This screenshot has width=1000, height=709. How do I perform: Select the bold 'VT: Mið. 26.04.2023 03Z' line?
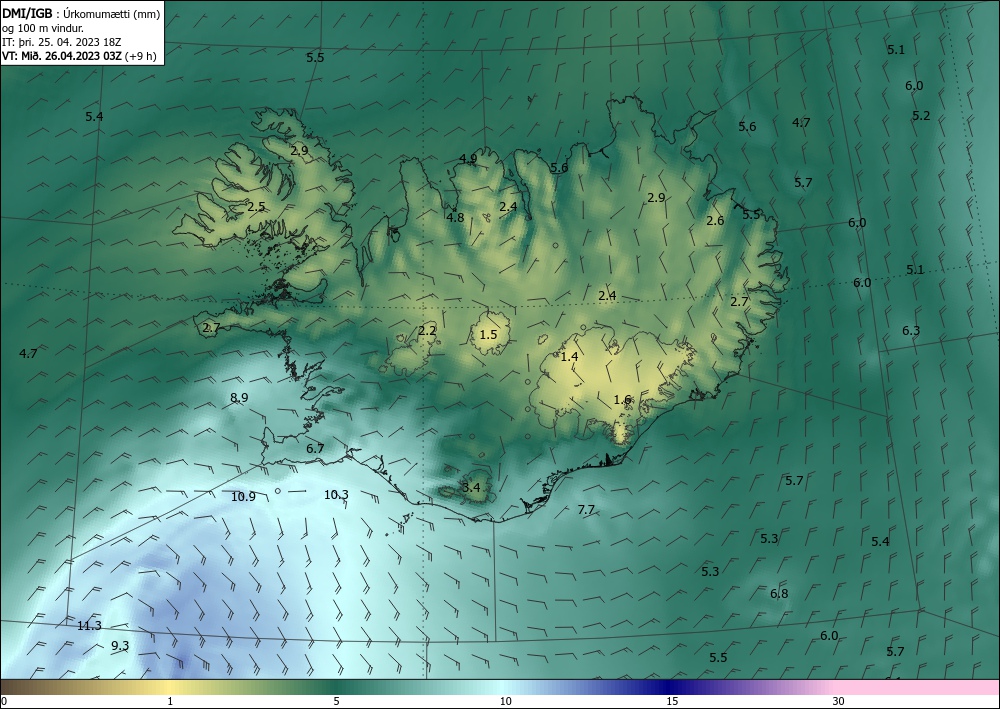pos(62,55)
